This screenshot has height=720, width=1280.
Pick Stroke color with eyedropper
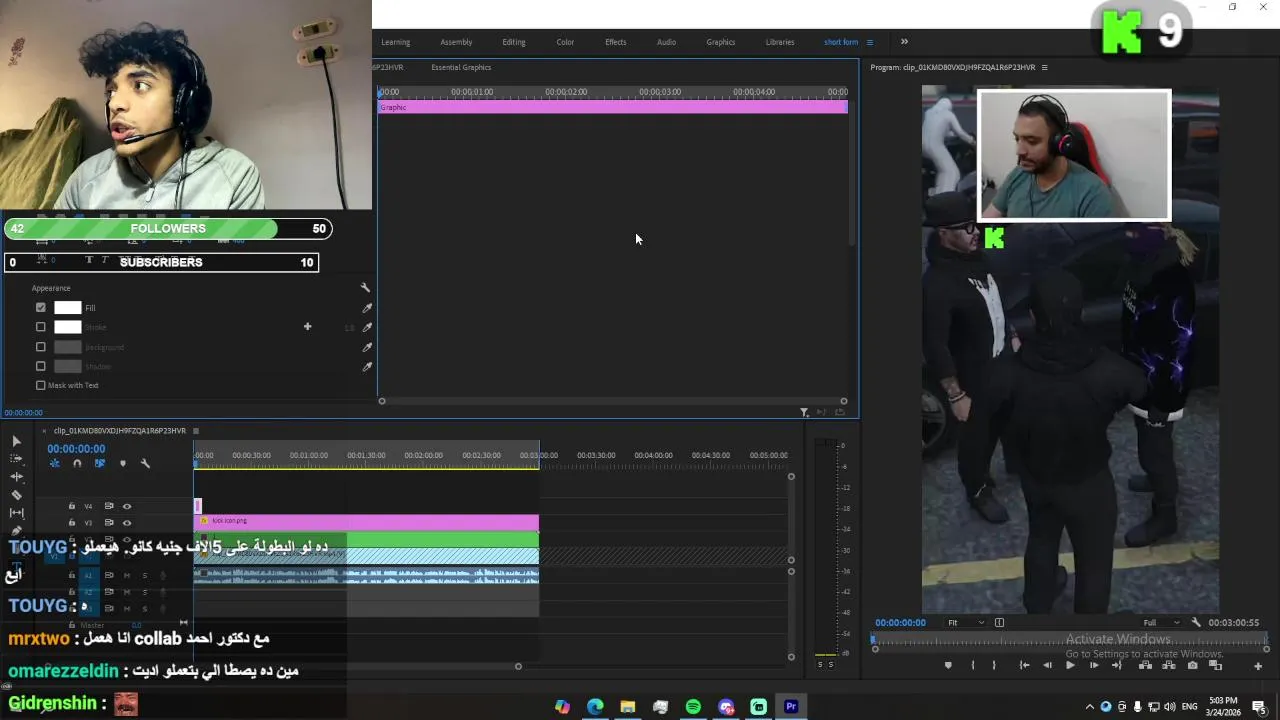[x=367, y=327]
